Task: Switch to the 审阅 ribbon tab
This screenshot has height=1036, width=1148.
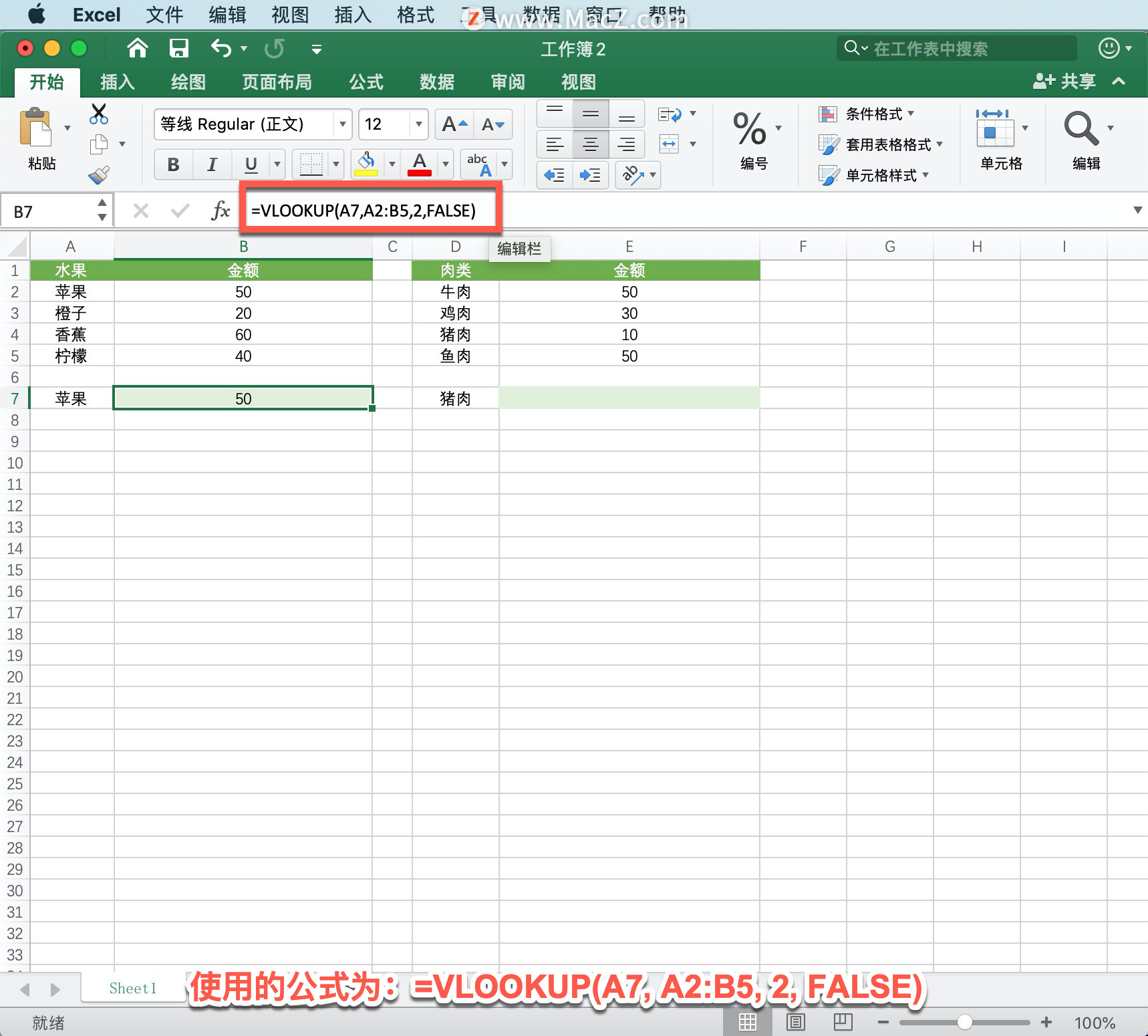Action: pyautogui.click(x=508, y=82)
